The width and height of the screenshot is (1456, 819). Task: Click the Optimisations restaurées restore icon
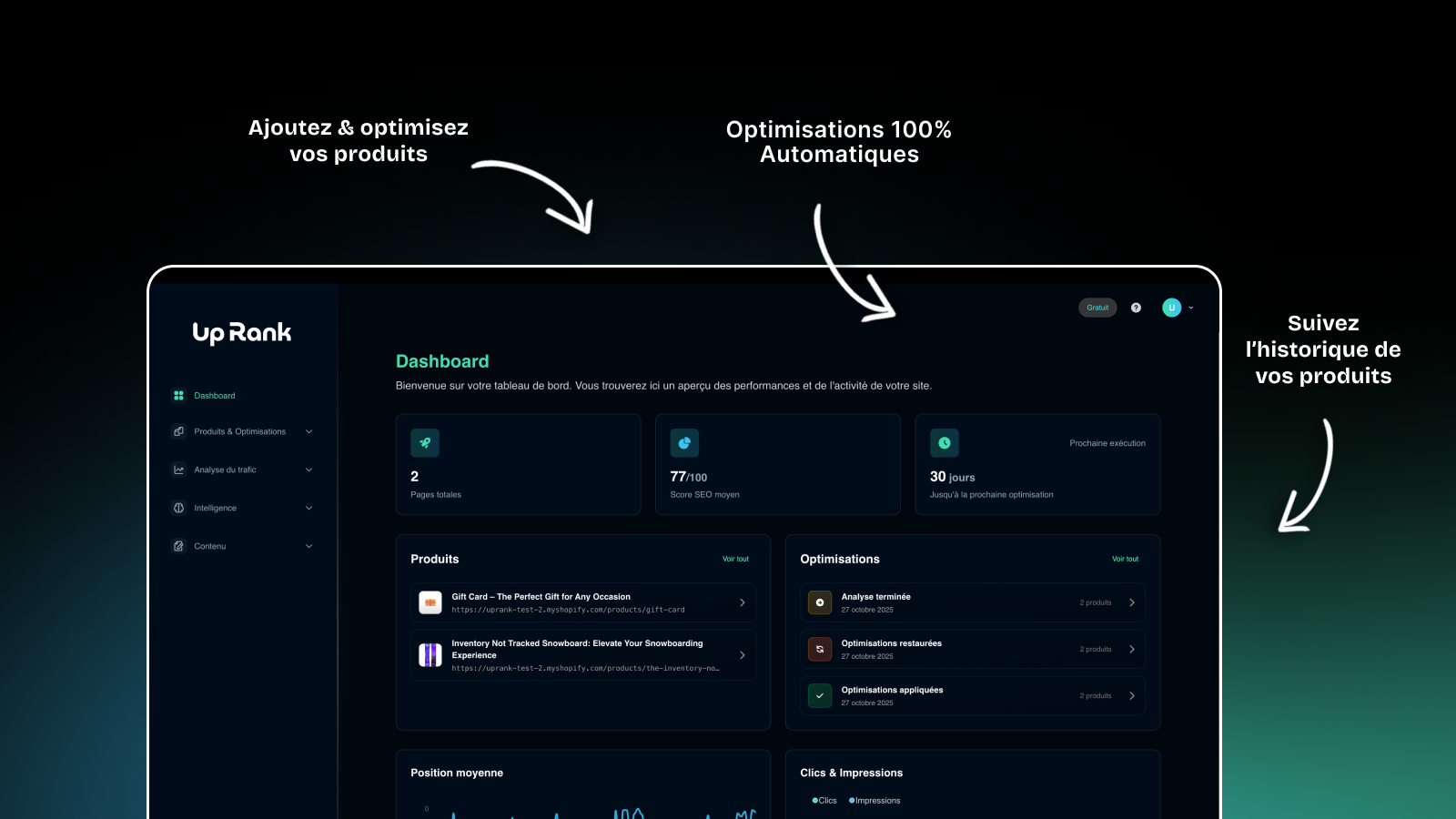pyautogui.click(x=820, y=649)
